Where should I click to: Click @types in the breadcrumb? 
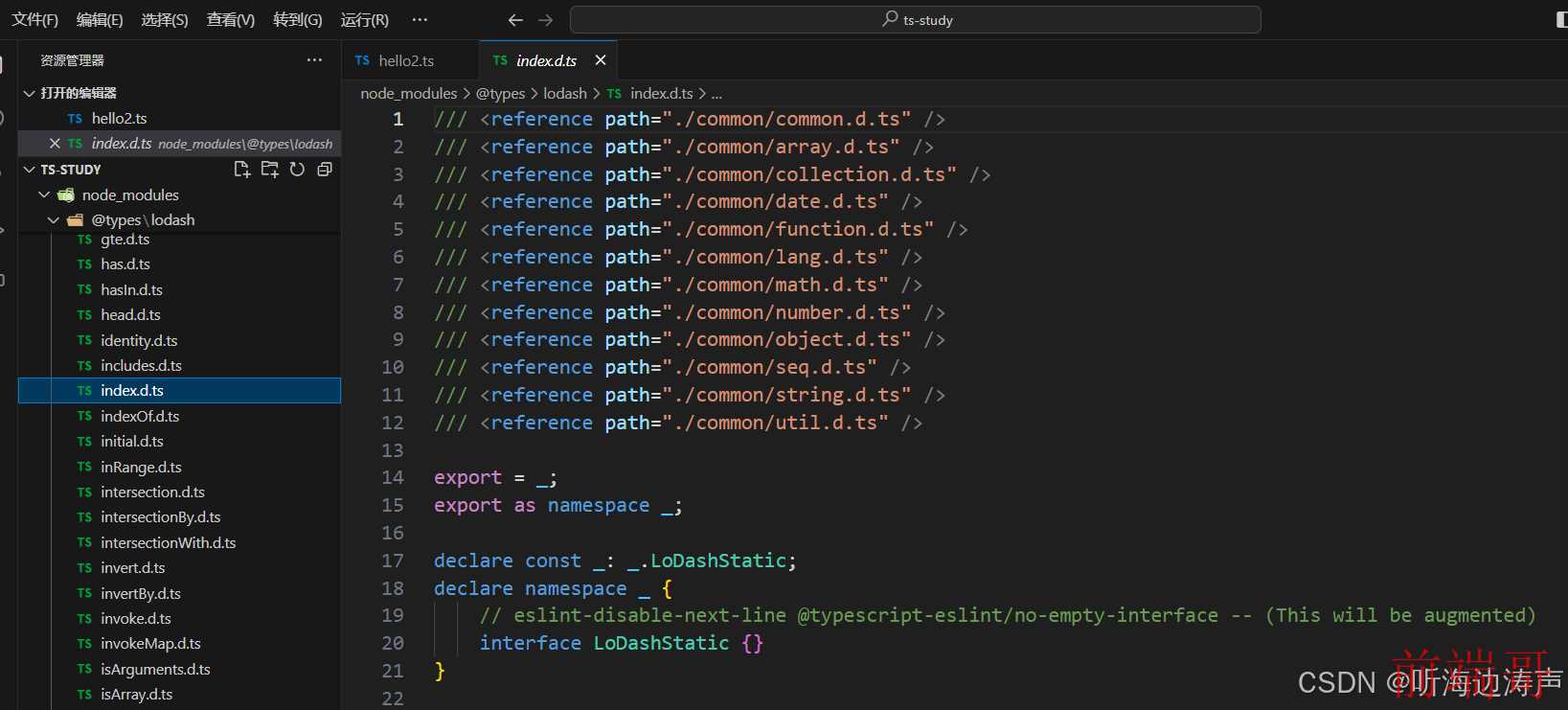(x=501, y=93)
